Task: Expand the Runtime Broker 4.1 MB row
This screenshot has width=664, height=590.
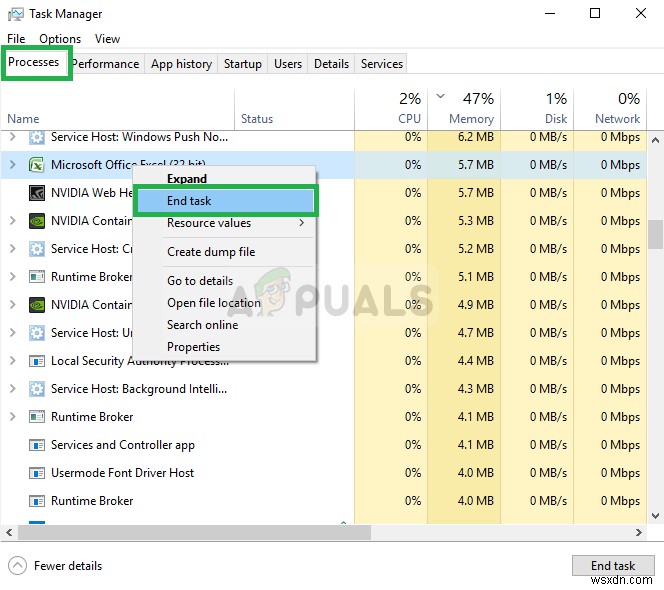Action: pos(13,417)
